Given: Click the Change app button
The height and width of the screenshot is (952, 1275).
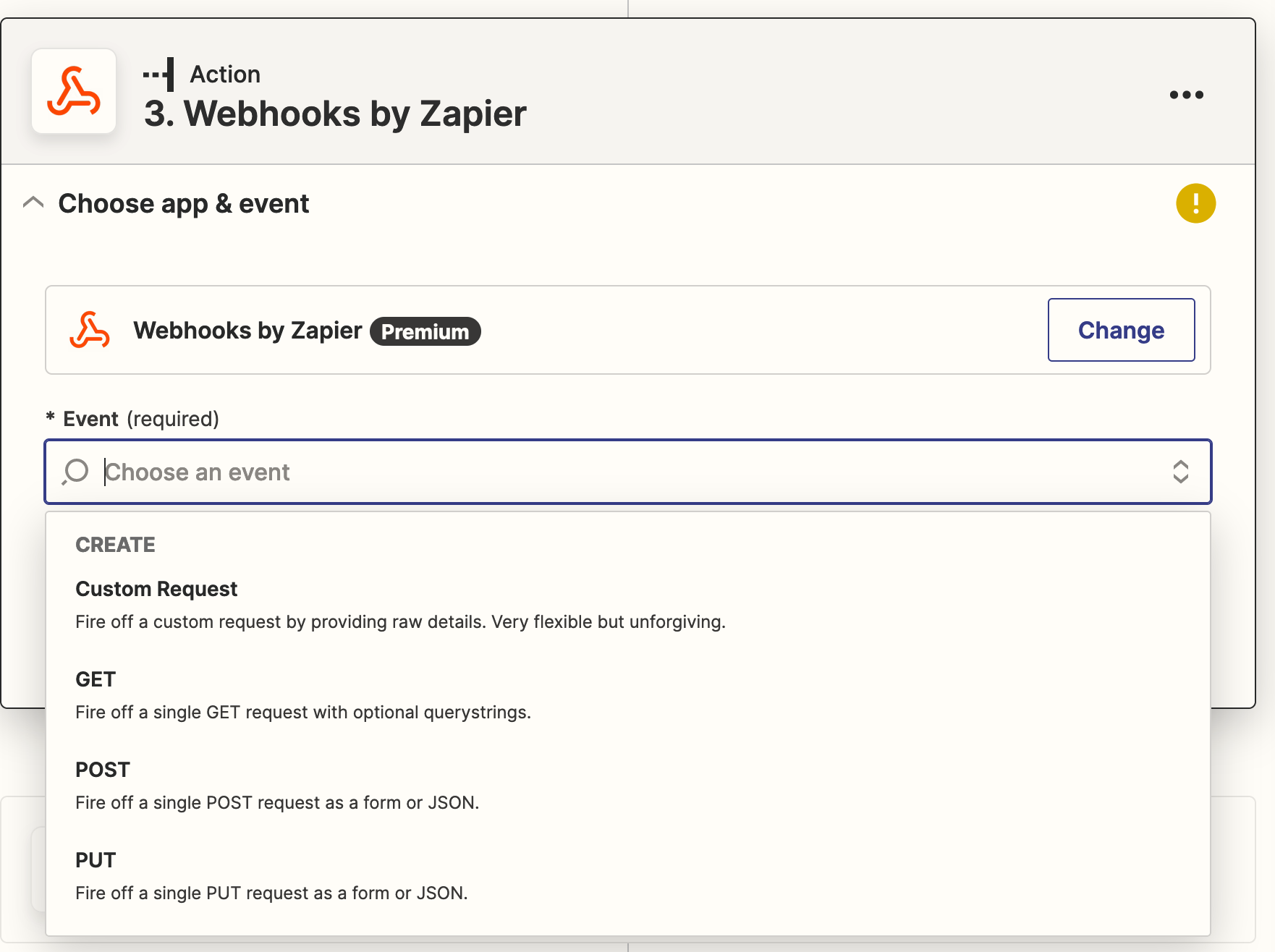Looking at the screenshot, I should (1121, 330).
